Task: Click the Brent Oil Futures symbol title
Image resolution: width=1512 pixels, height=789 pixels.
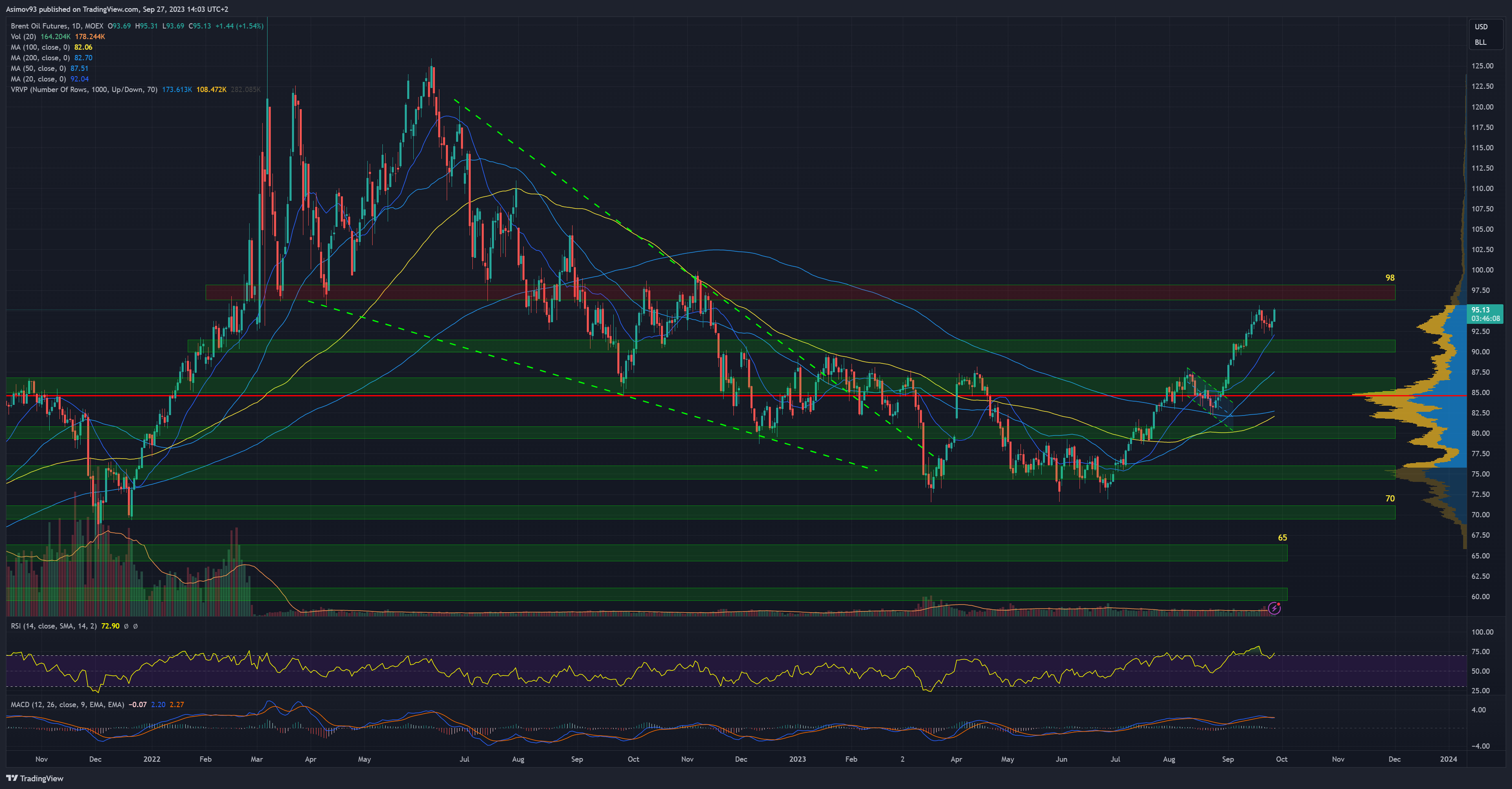Action: (57, 26)
